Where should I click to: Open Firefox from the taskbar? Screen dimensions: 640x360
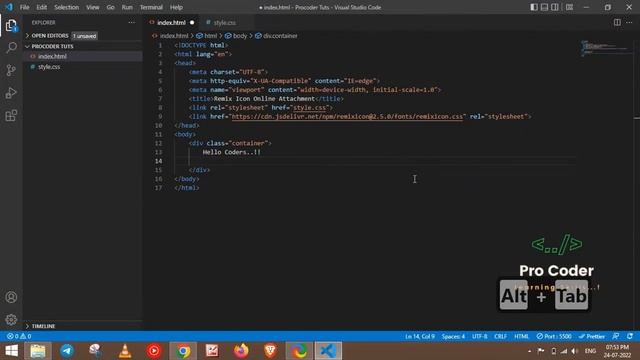pyautogui.click(x=241, y=351)
